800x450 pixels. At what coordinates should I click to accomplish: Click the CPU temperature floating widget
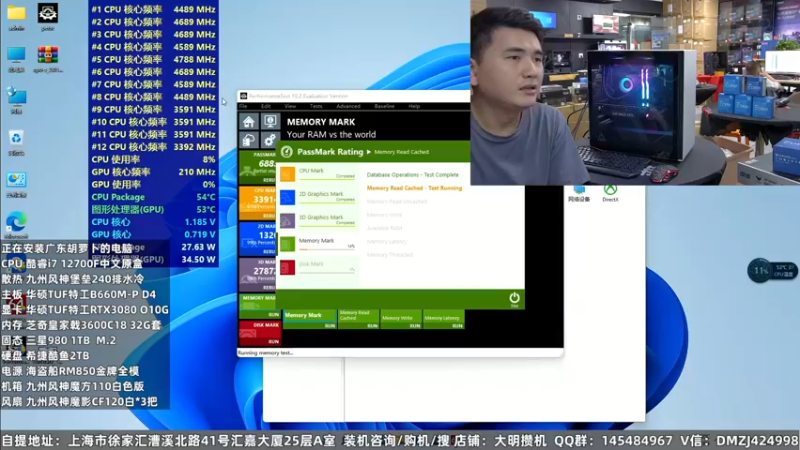click(772, 270)
